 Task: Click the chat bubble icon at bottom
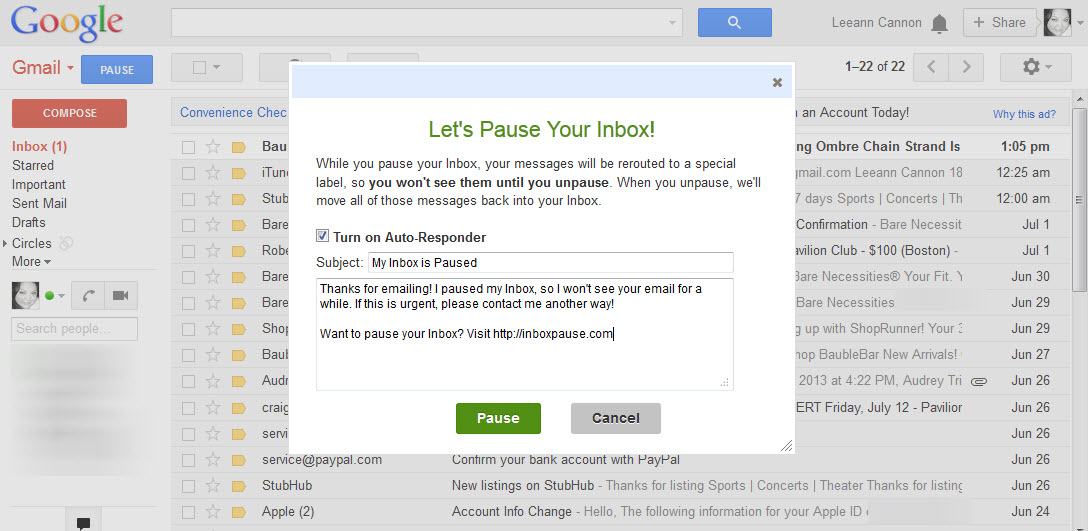(x=83, y=523)
